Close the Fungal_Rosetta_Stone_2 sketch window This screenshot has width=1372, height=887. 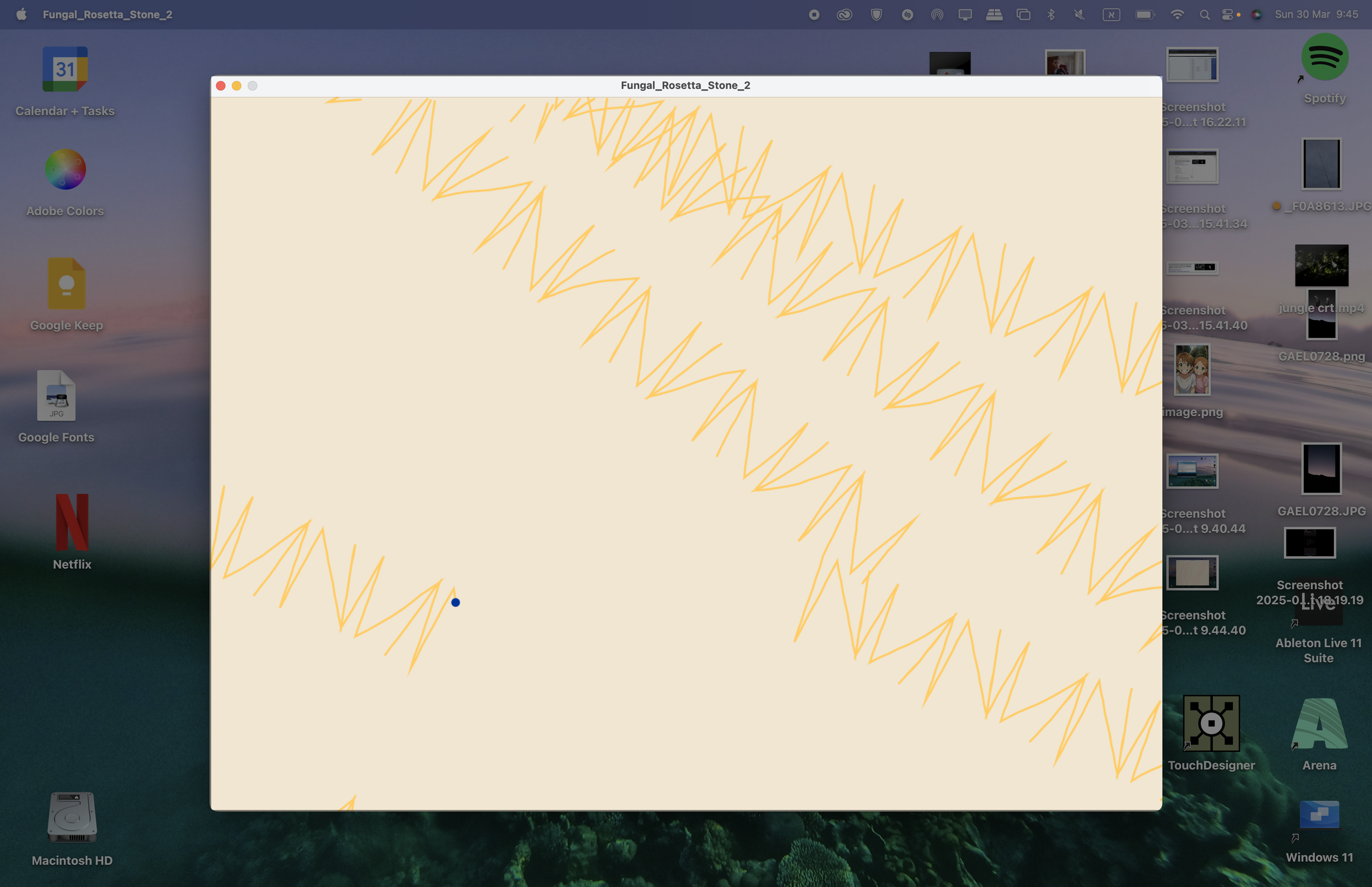[220, 86]
